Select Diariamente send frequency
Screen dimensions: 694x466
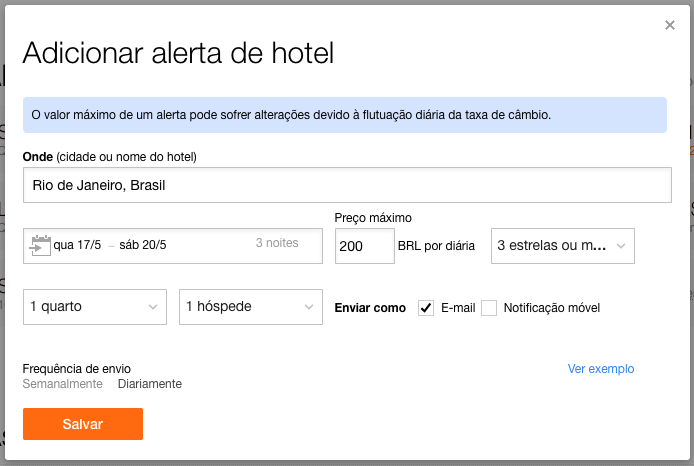[x=150, y=384]
